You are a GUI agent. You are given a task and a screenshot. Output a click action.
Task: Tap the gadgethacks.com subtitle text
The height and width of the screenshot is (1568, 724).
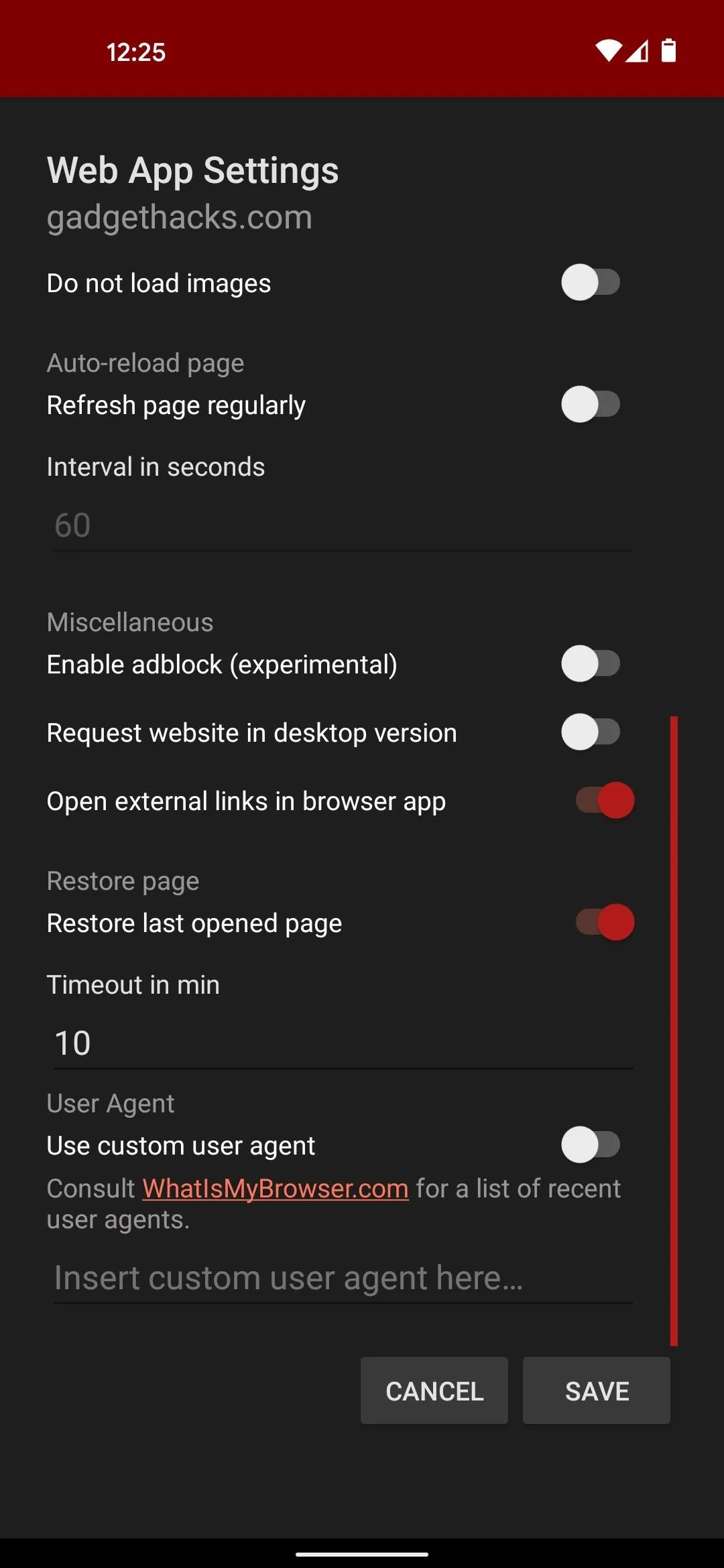point(180,218)
